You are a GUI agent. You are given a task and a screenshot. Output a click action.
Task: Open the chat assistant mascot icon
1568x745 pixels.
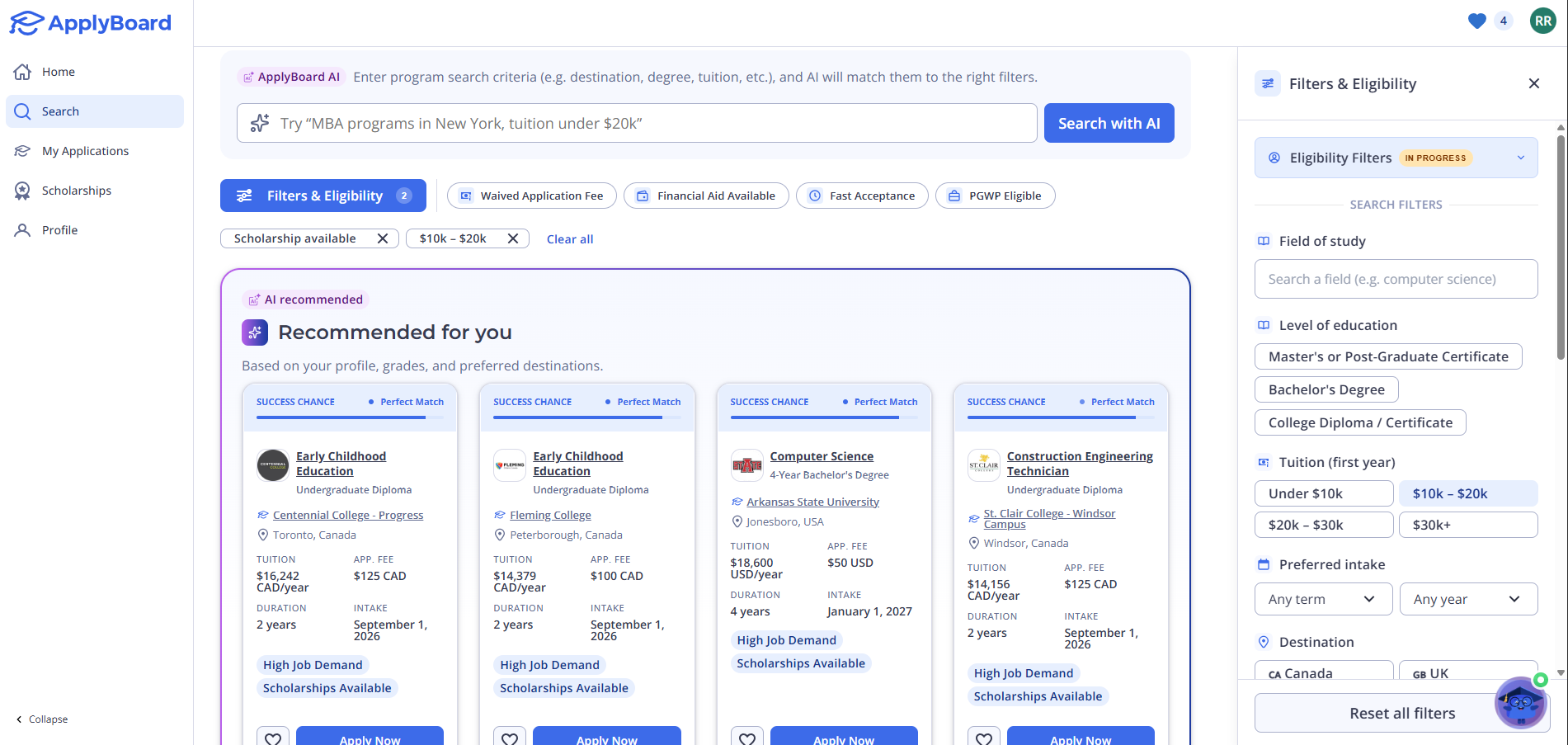(x=1520, y=702)
